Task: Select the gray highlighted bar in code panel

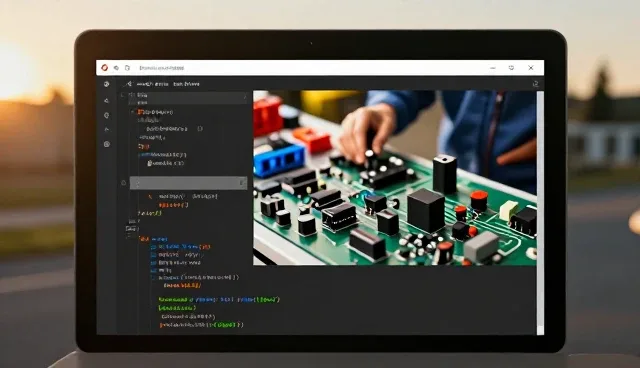Action: coord(188,183)
